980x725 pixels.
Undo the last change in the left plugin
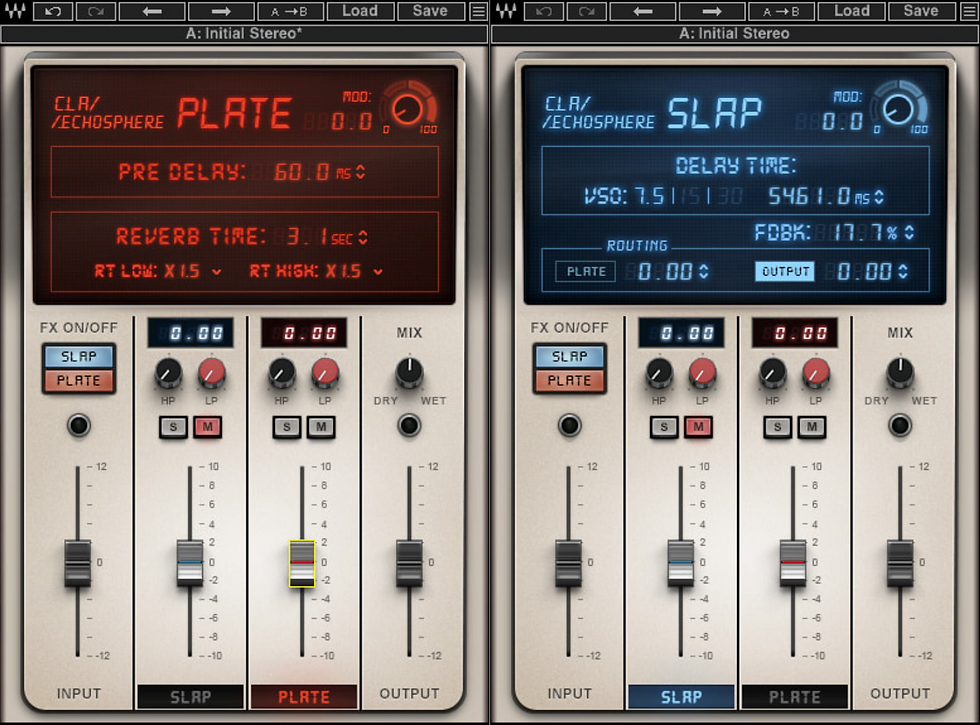[52, 11]
